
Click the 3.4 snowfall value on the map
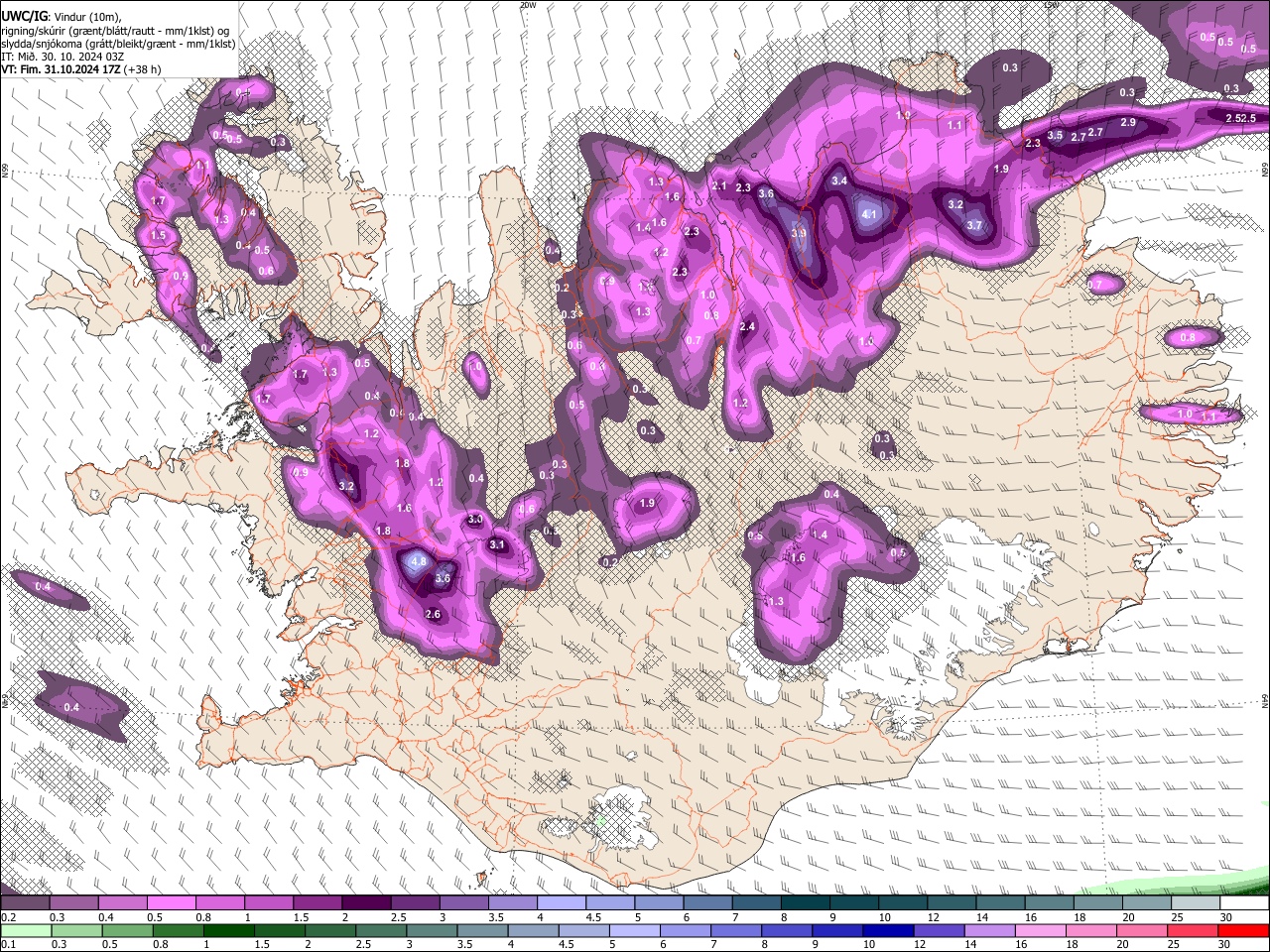coord(839,180)
